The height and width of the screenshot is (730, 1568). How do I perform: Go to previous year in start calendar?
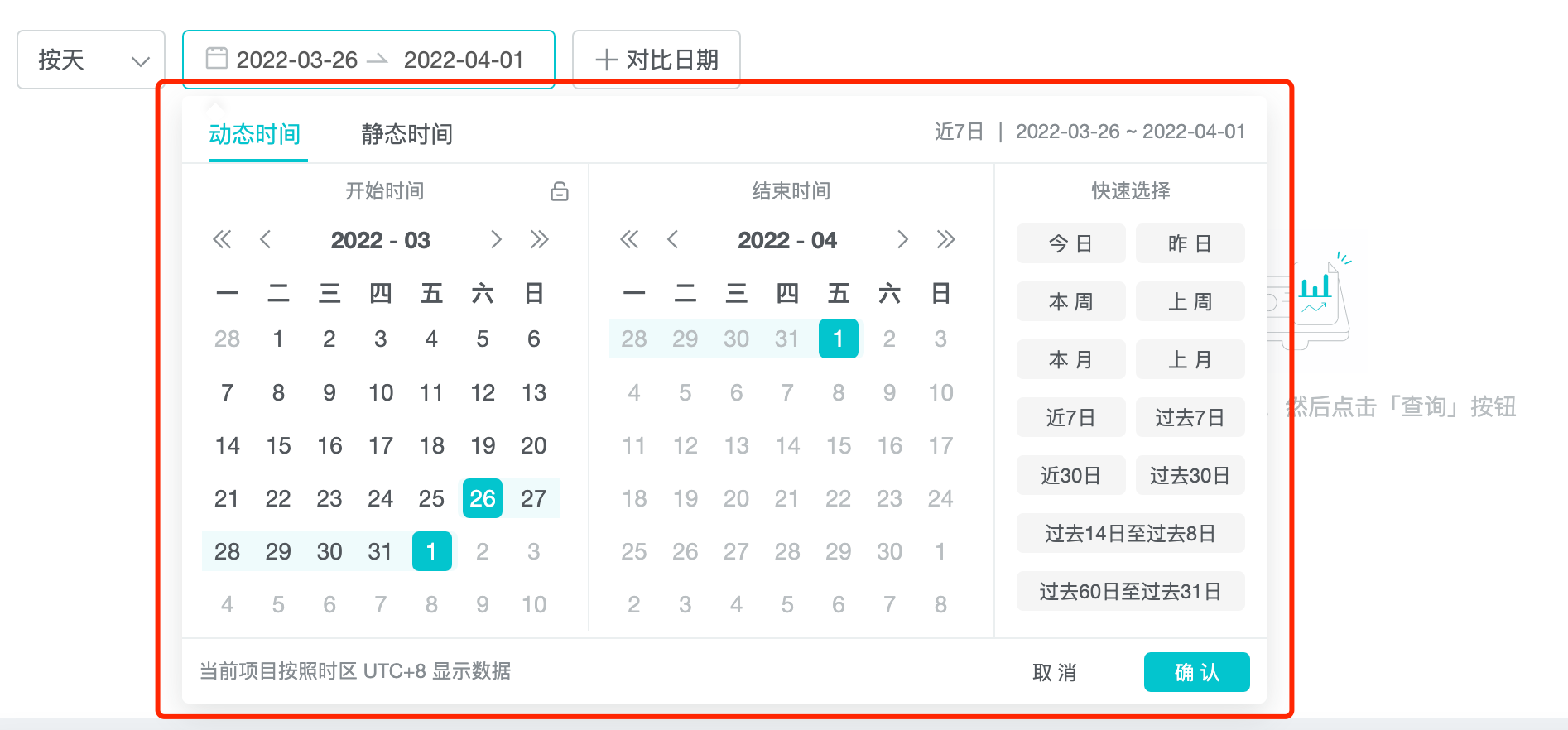[222, 240]
